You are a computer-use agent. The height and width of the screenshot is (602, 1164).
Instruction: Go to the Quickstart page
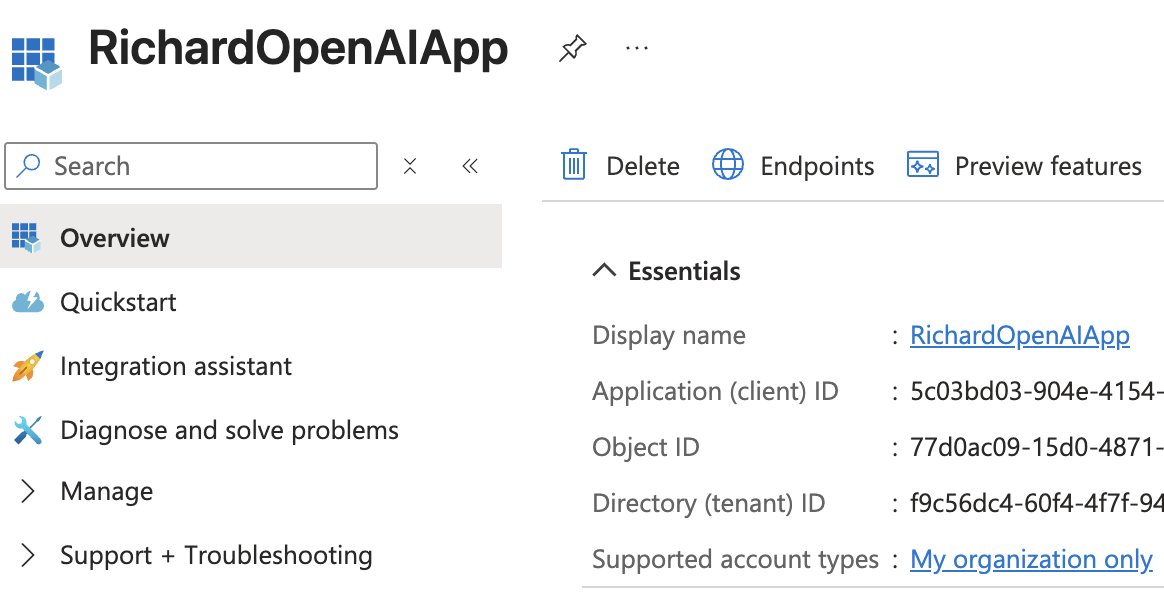(x=118, y=302)
